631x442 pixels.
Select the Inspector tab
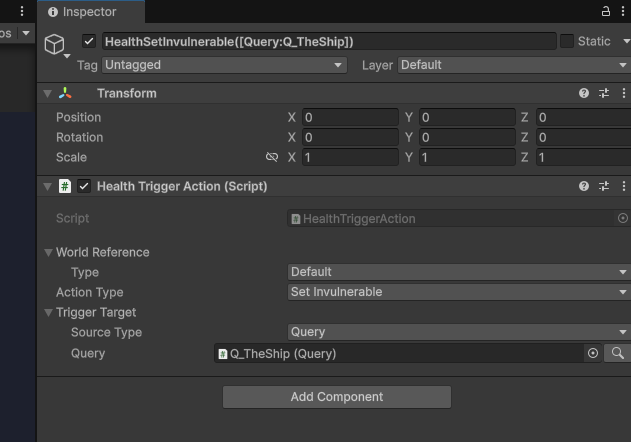(91, 12)
